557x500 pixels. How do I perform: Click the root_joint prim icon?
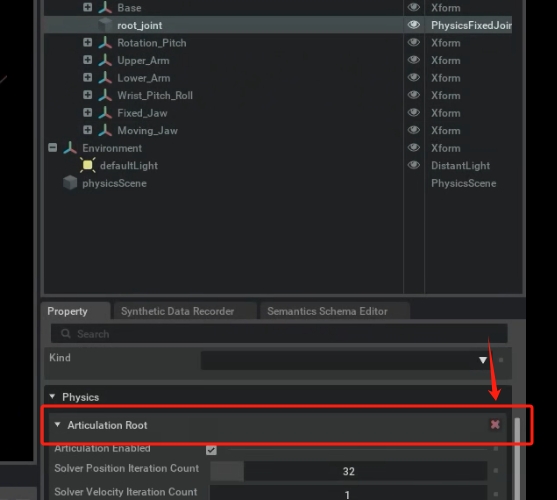pyautogui.click(x=105, y=25)
